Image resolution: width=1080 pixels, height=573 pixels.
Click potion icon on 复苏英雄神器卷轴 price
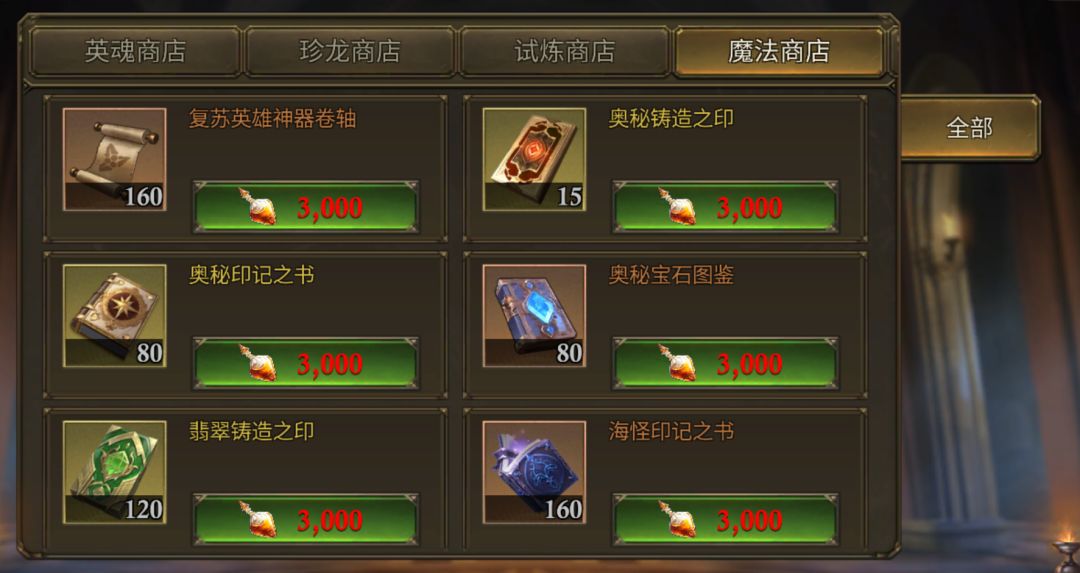point(258,207)
